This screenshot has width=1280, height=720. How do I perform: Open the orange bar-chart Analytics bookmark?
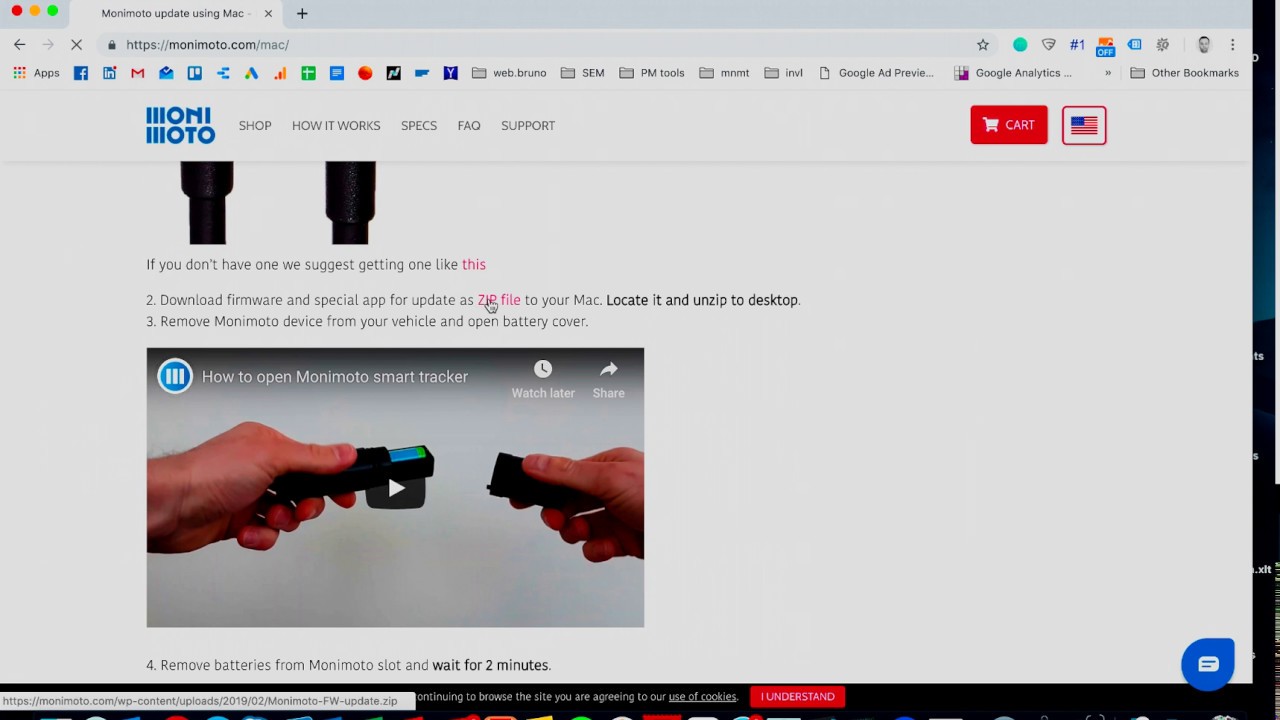[280, 73]
